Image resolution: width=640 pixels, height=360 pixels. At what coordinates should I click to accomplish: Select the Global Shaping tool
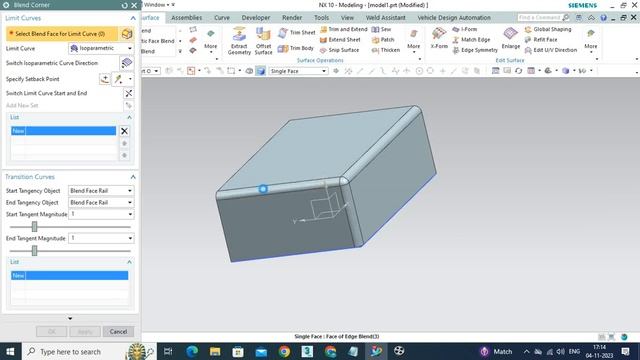click(548, 29)
